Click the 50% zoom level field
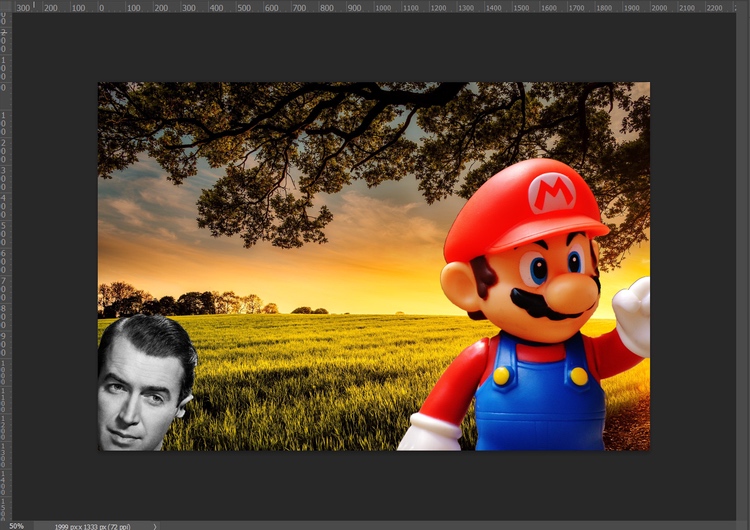 (17, 526)
